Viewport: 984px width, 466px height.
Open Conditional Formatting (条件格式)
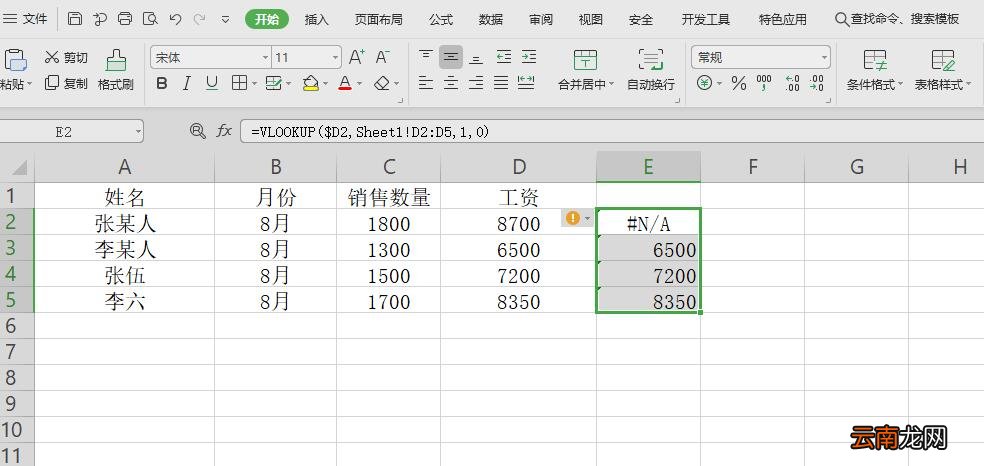click(x=875, y=70)
